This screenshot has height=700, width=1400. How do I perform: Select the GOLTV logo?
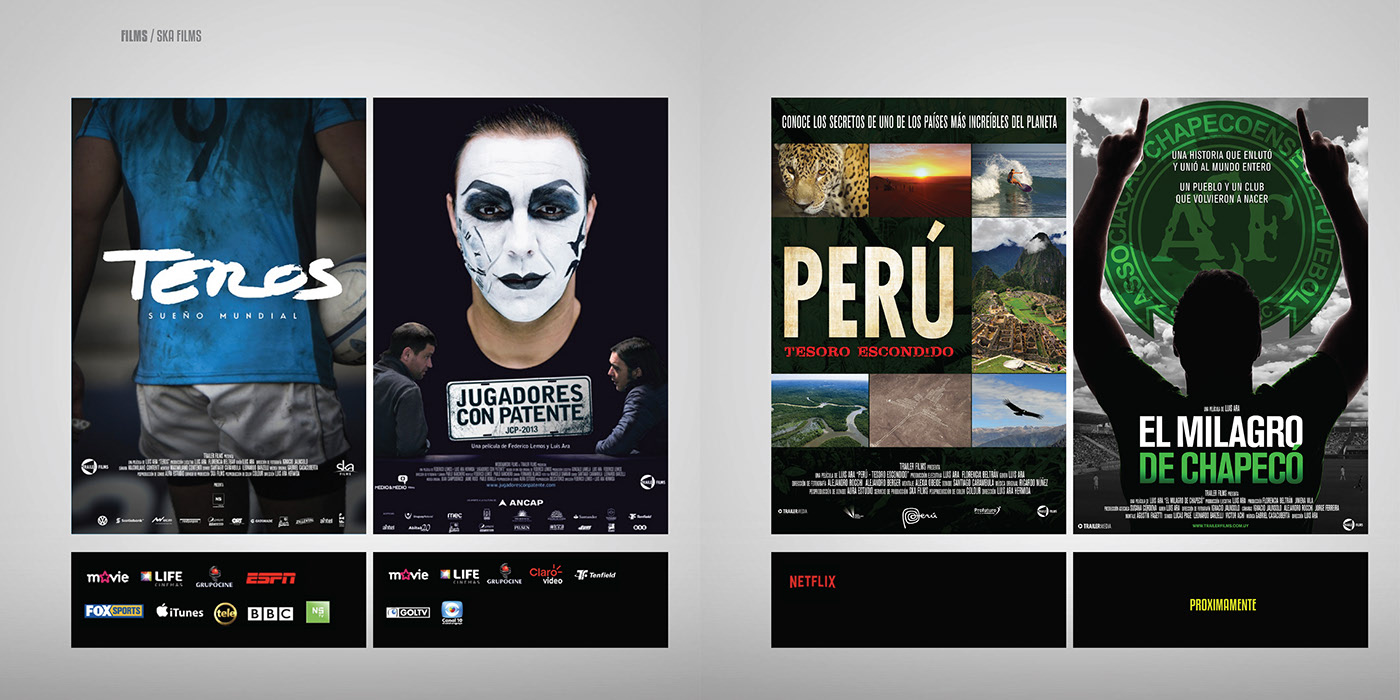(408, 612)
